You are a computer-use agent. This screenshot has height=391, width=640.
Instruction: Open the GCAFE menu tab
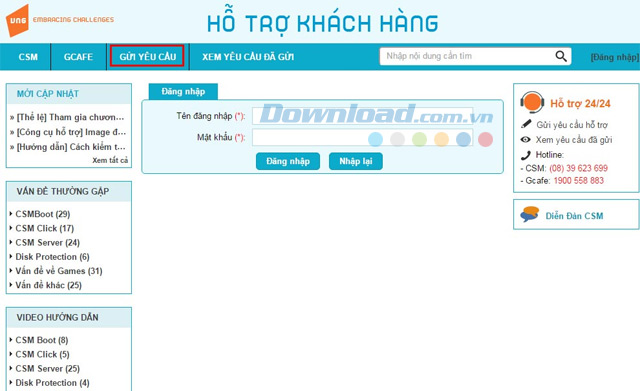(x=78, y=57)
